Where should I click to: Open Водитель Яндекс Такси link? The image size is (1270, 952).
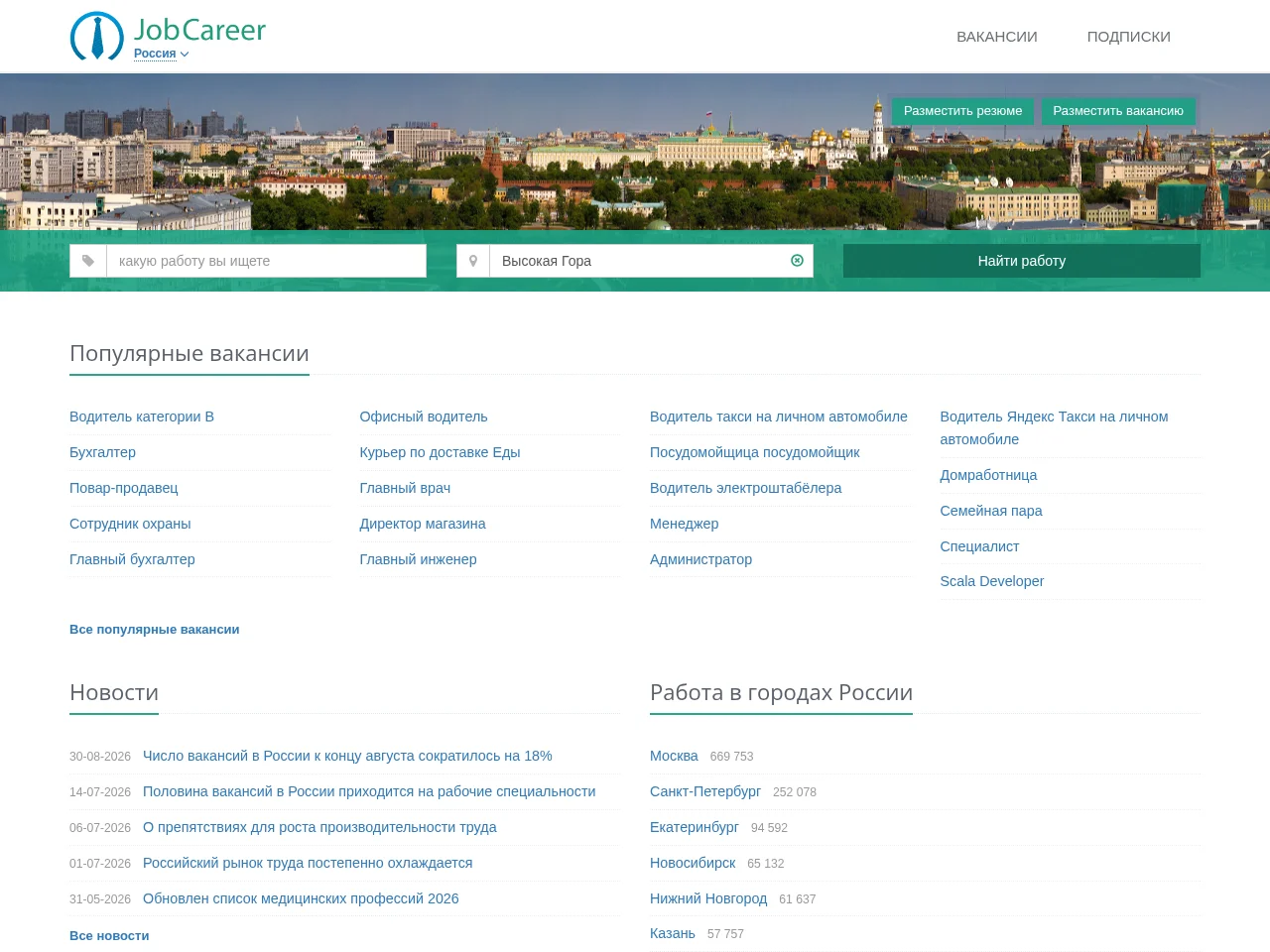[1054, 427]
